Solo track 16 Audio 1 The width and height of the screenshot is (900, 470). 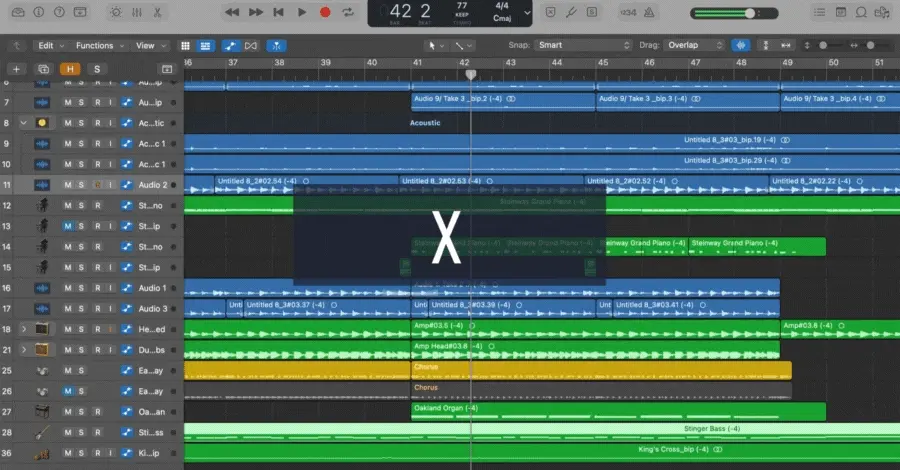pos(81,288)
